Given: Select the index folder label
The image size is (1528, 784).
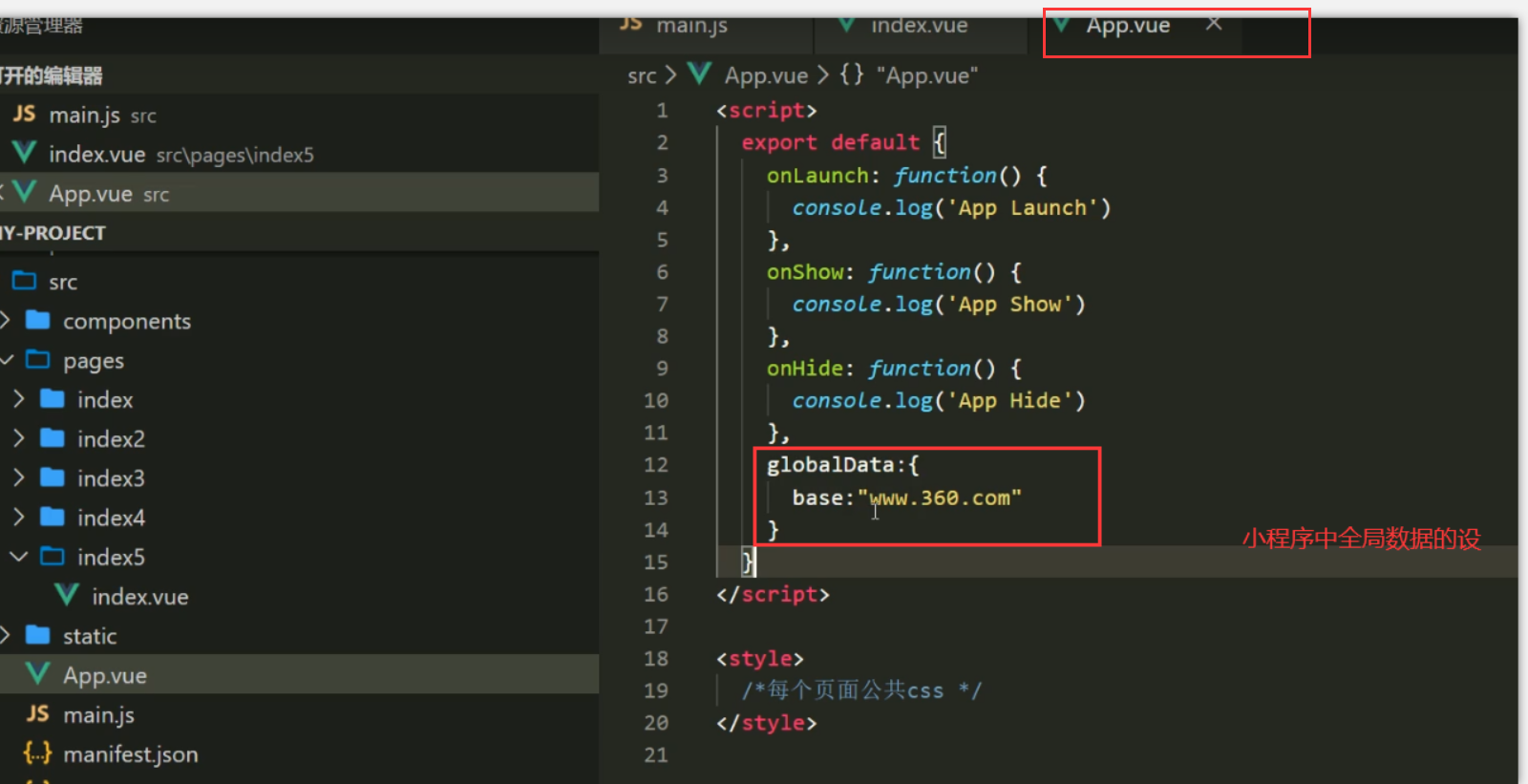Looking at the screenshot, I should (105, 399).
